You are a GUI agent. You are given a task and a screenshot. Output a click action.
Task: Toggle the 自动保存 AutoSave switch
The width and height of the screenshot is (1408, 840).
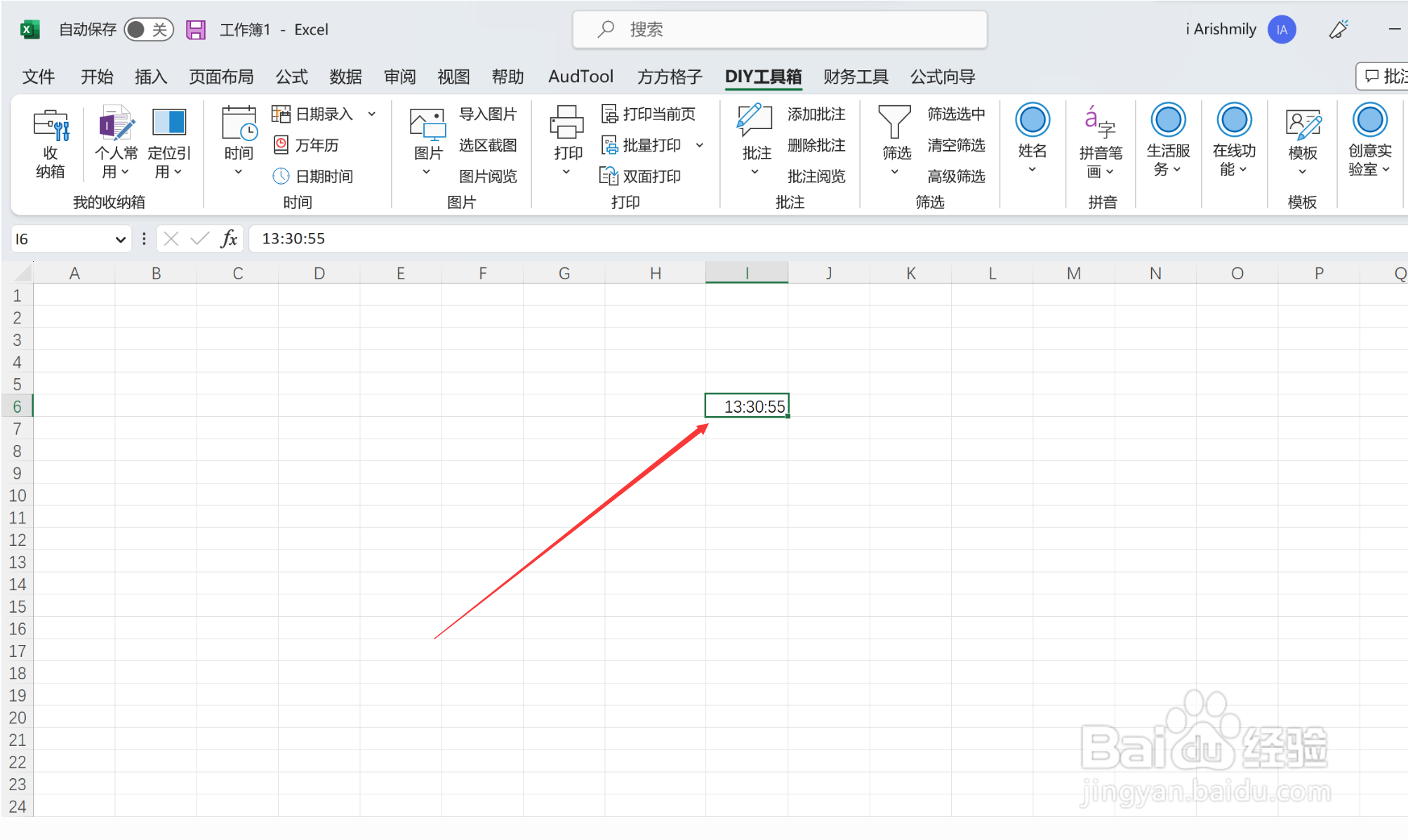(x=148, y=29)
